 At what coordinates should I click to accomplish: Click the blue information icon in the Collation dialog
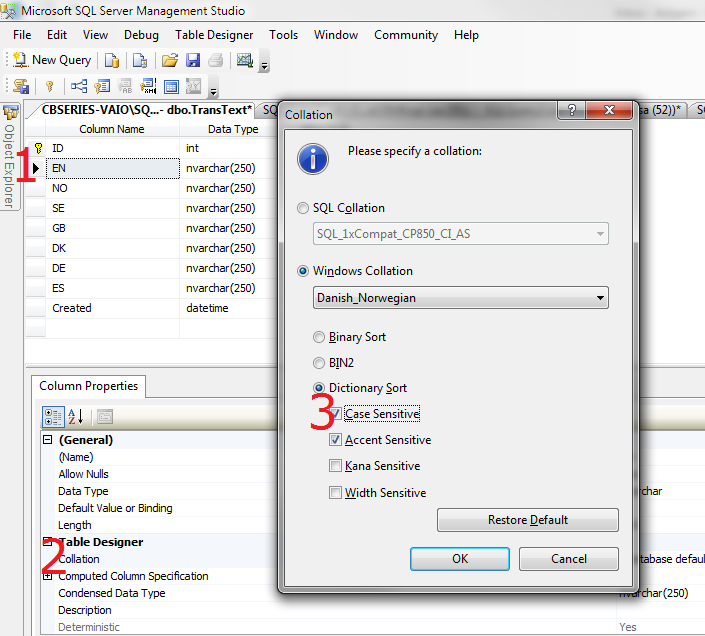click(x=313, y=159)
